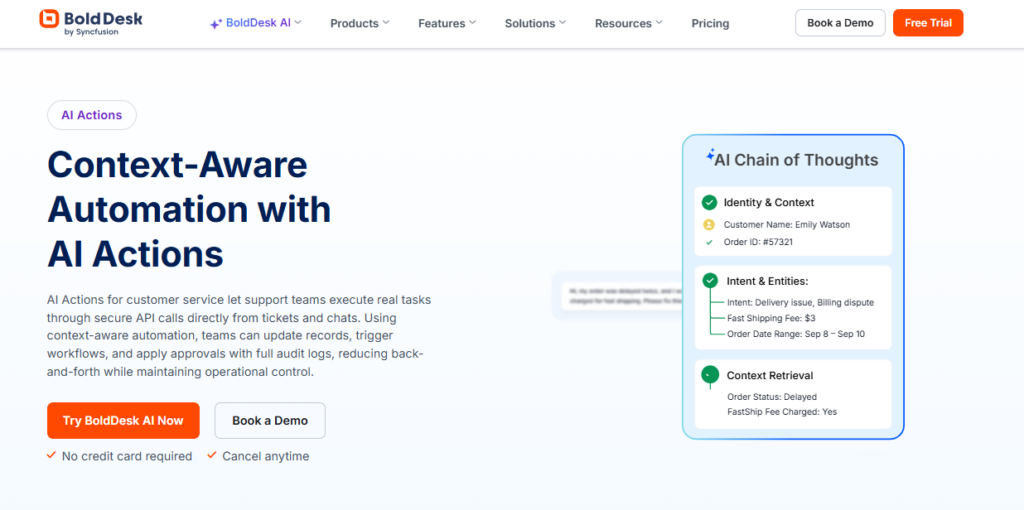Click the sparkle icon in AI Chain of Thoughts

point(711,156)
